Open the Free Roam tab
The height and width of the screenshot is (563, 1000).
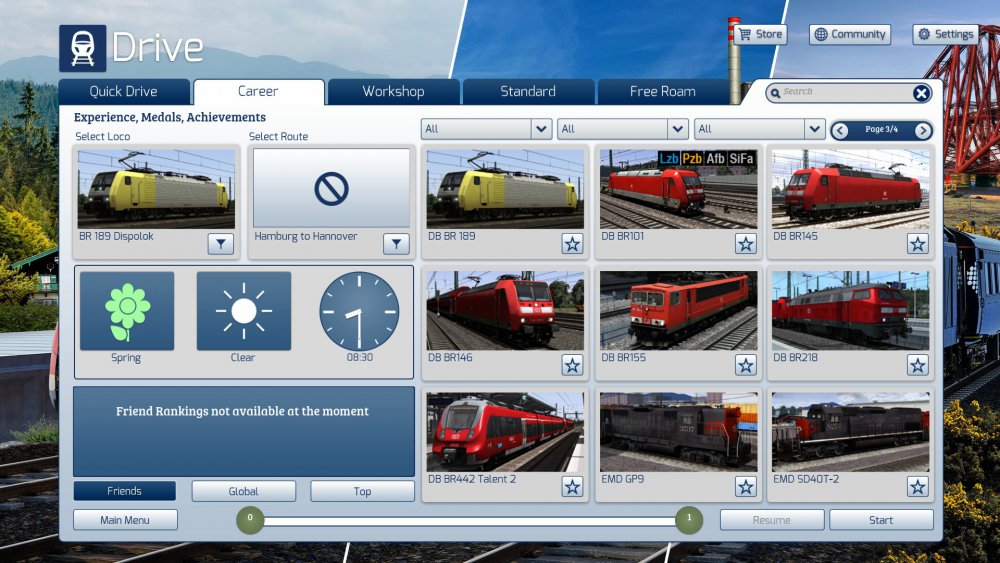click(x=662, y=92)
